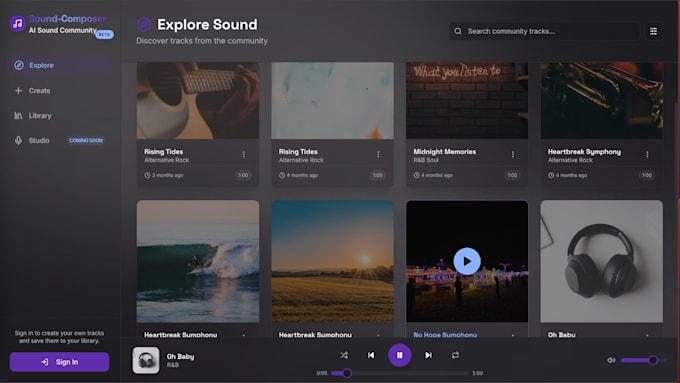The image size is (680, 383).
Task: Click the Midnight Memories title
Action: tap(445, 151)
